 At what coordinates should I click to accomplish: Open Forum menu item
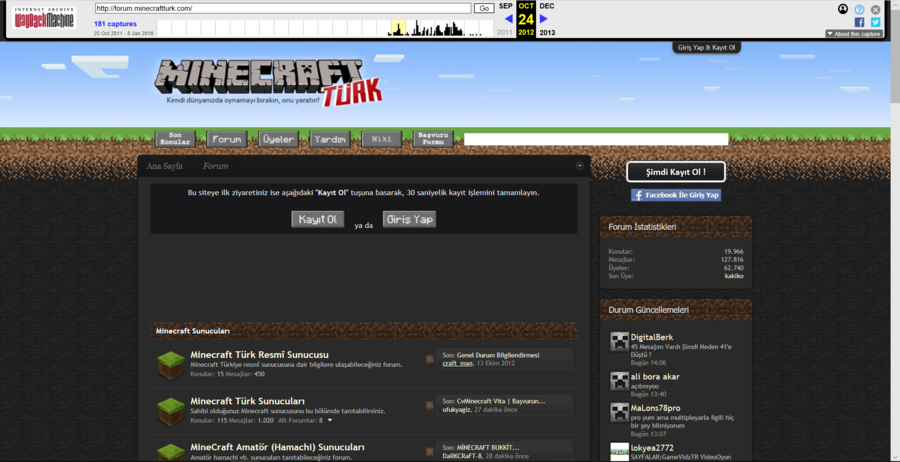coord(227,139)
